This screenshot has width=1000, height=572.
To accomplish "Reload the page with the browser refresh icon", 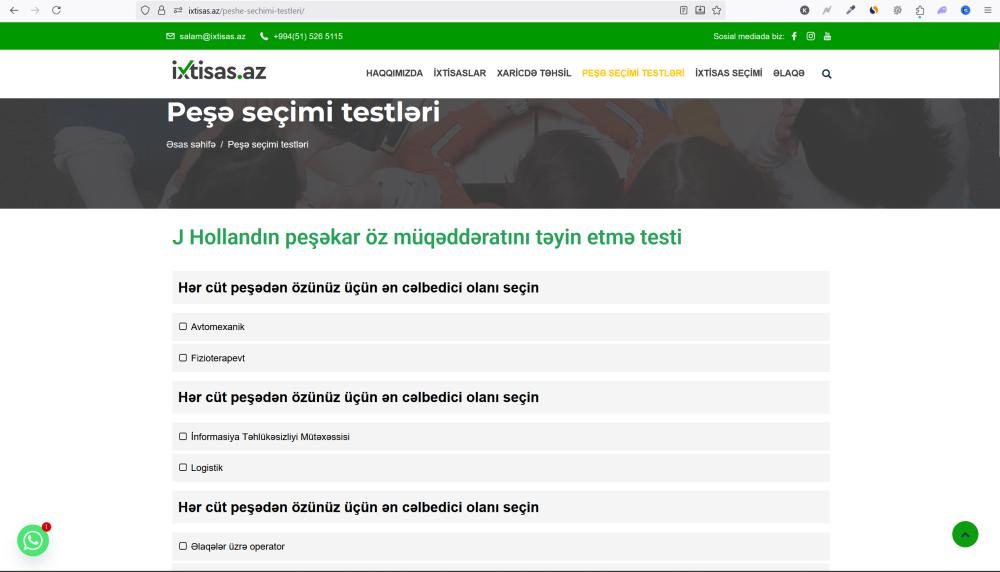I will 56,10.
